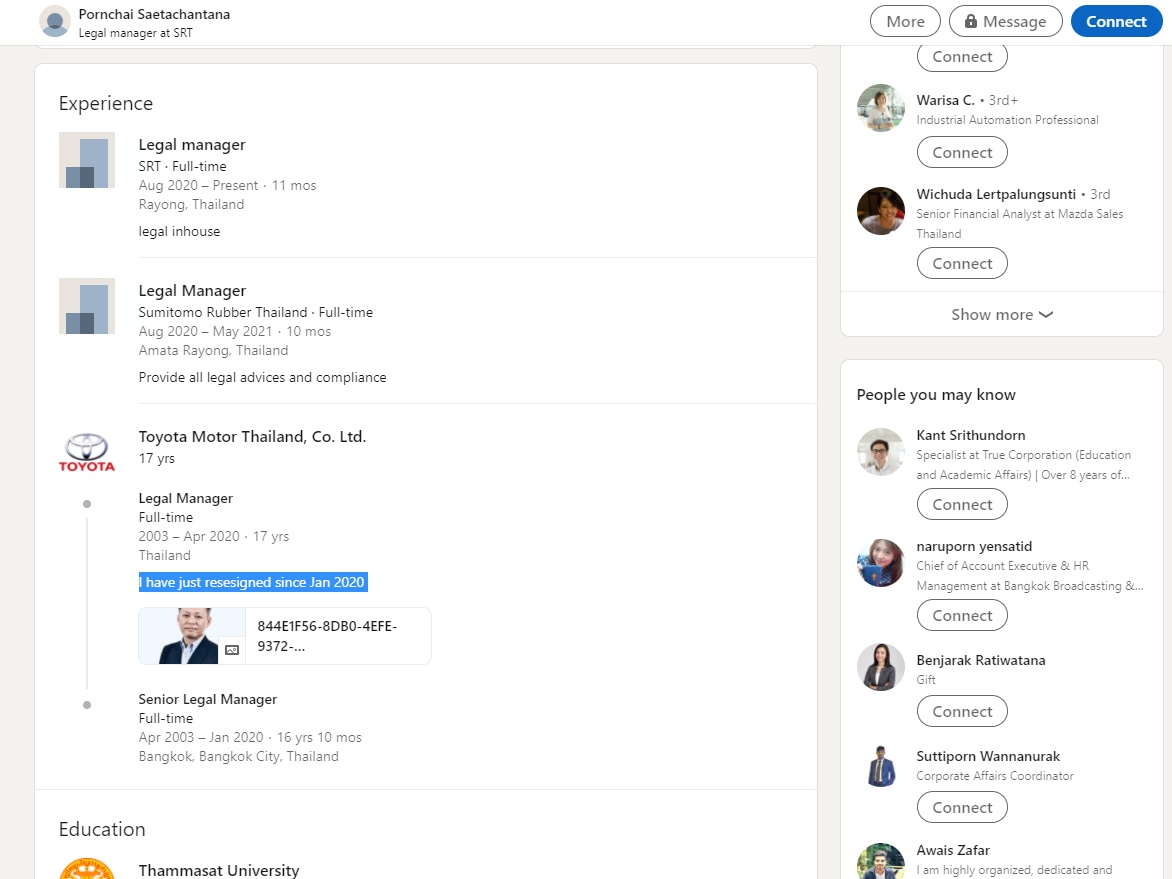1172x879 pixels.
Task: Open Wichuda Lertpalungsunti's profile photo
Action: [x=881, y=211]
